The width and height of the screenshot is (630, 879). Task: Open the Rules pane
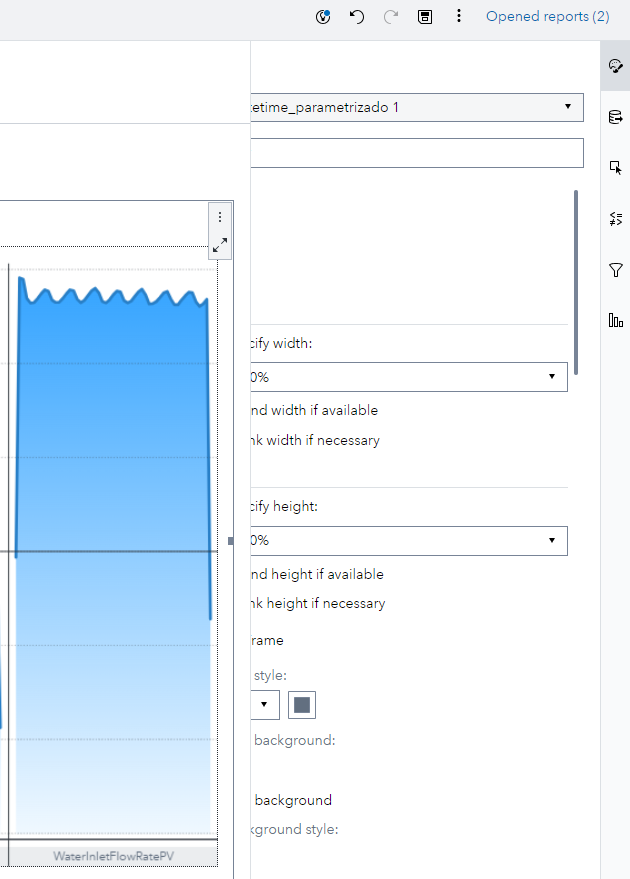pyautogui.click(x=615, y=218)
